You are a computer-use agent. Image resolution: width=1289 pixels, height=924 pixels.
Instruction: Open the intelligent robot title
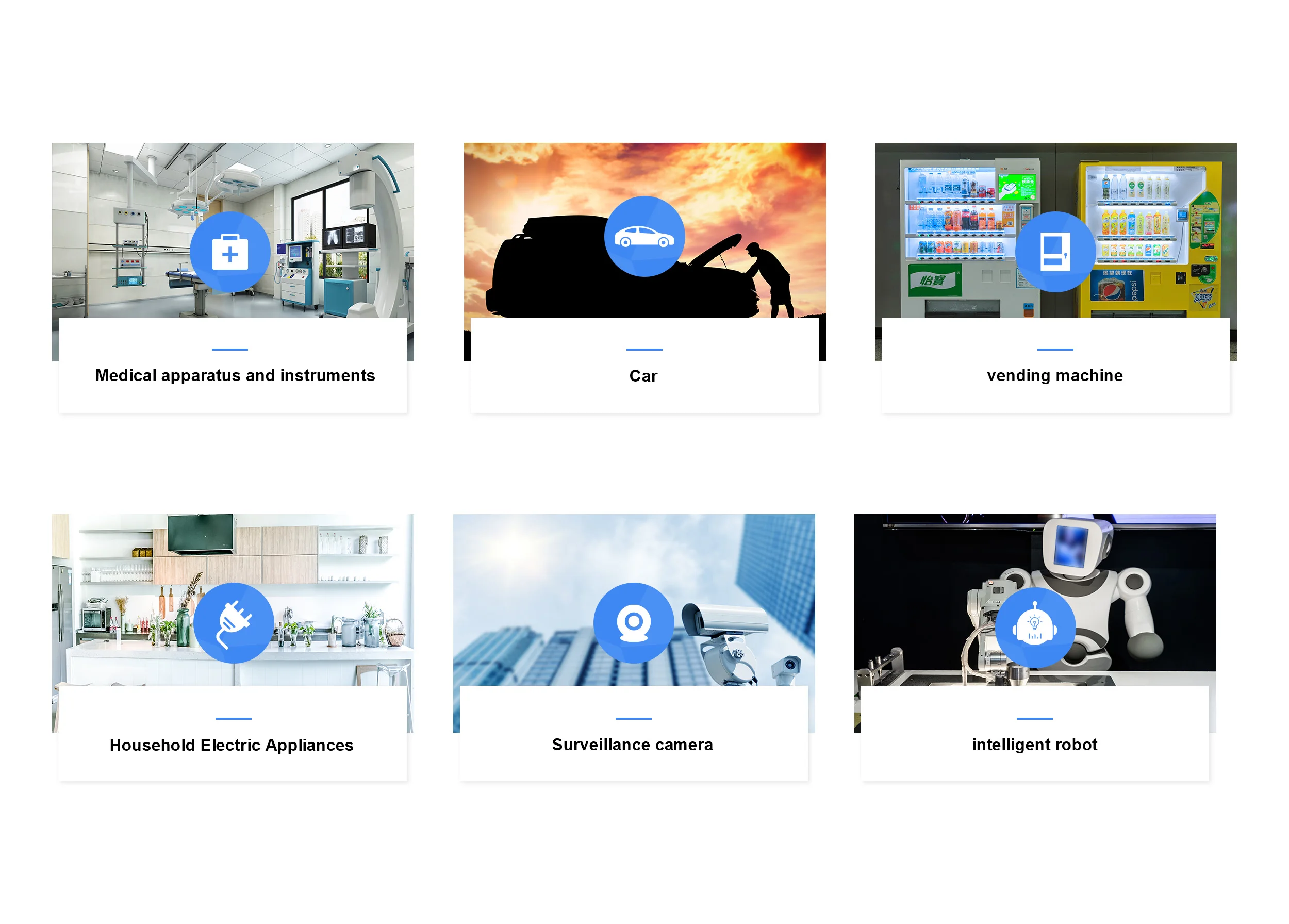coord(1034,745)
